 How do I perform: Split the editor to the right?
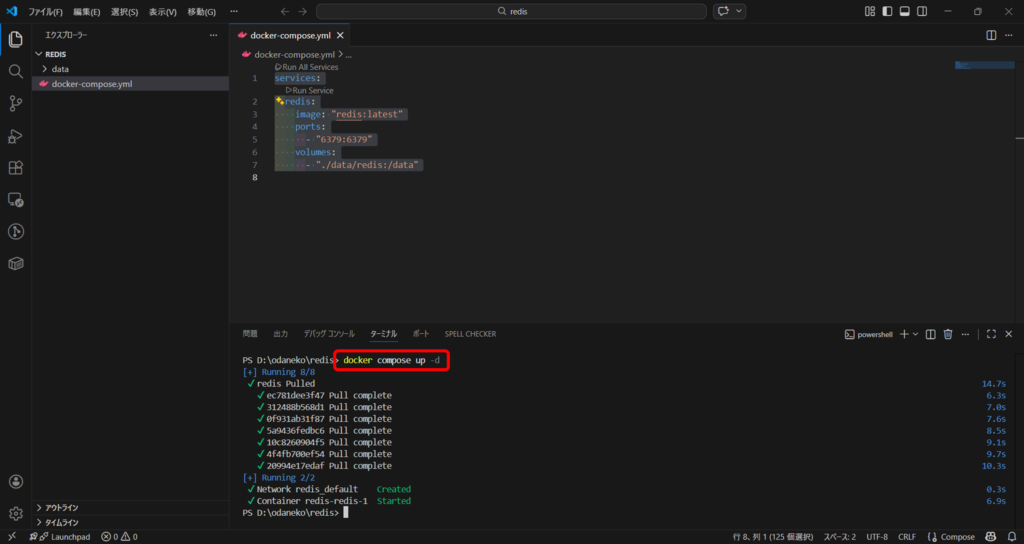click(x=991, y=35)
